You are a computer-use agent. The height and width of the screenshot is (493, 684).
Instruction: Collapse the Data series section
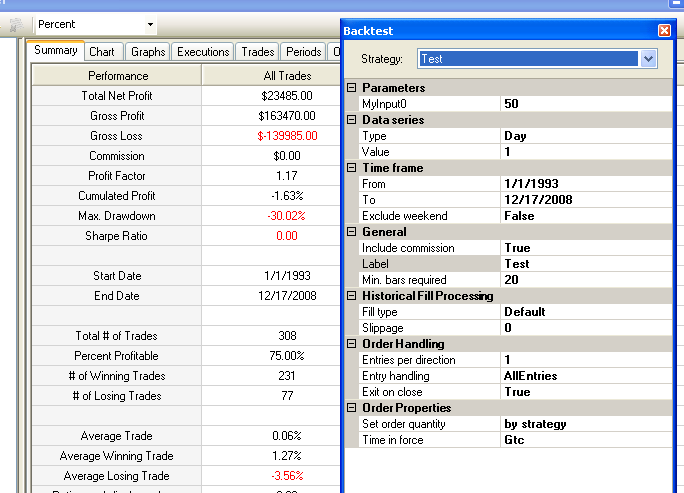[352, 120]
